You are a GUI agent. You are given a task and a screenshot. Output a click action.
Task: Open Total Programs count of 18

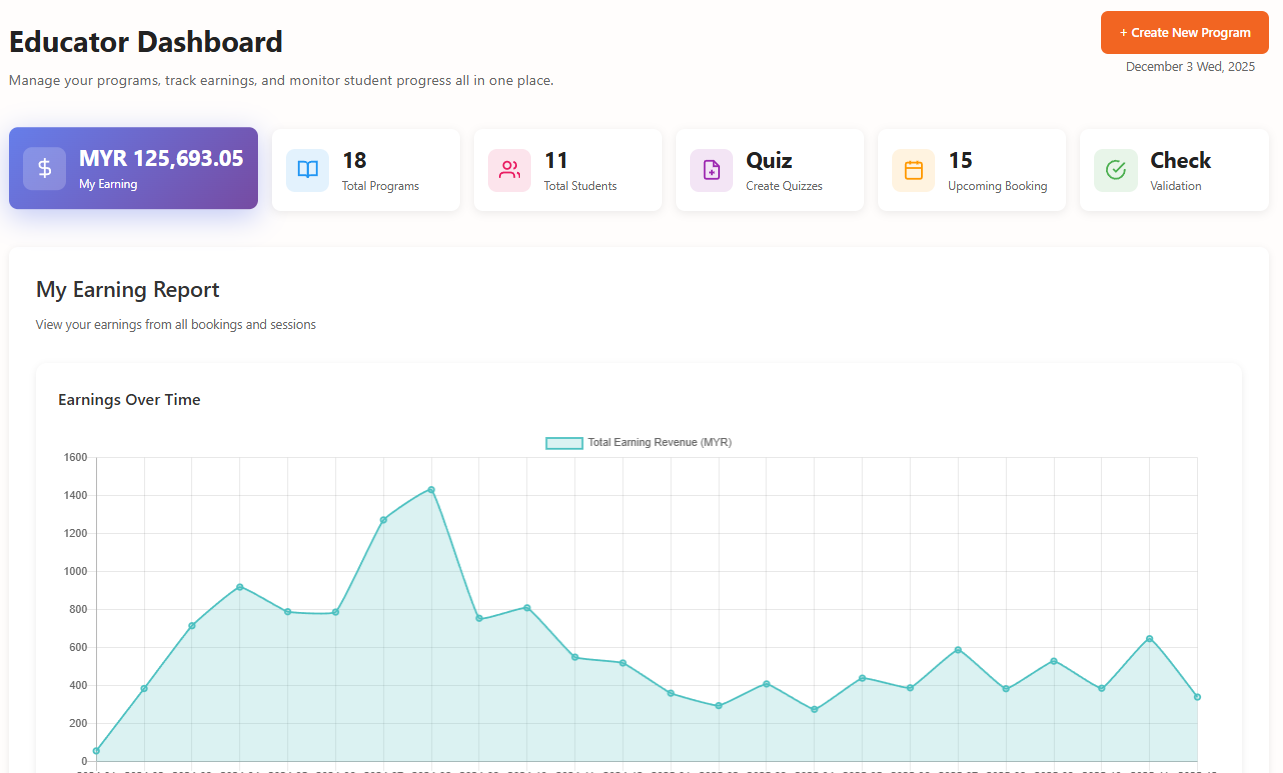coord(354,160)
